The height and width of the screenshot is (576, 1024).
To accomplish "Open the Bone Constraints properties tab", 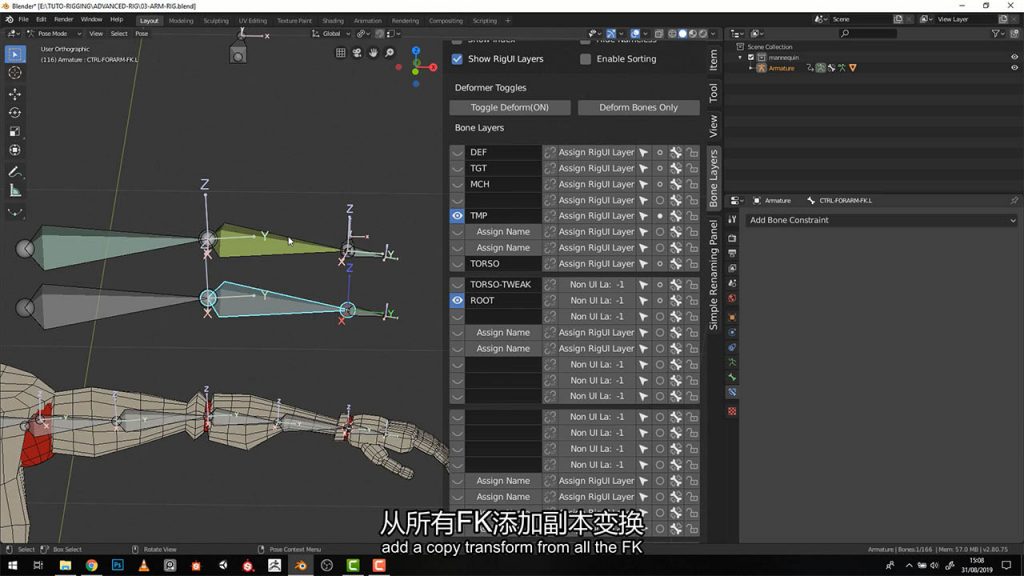I will coord(732,392).
